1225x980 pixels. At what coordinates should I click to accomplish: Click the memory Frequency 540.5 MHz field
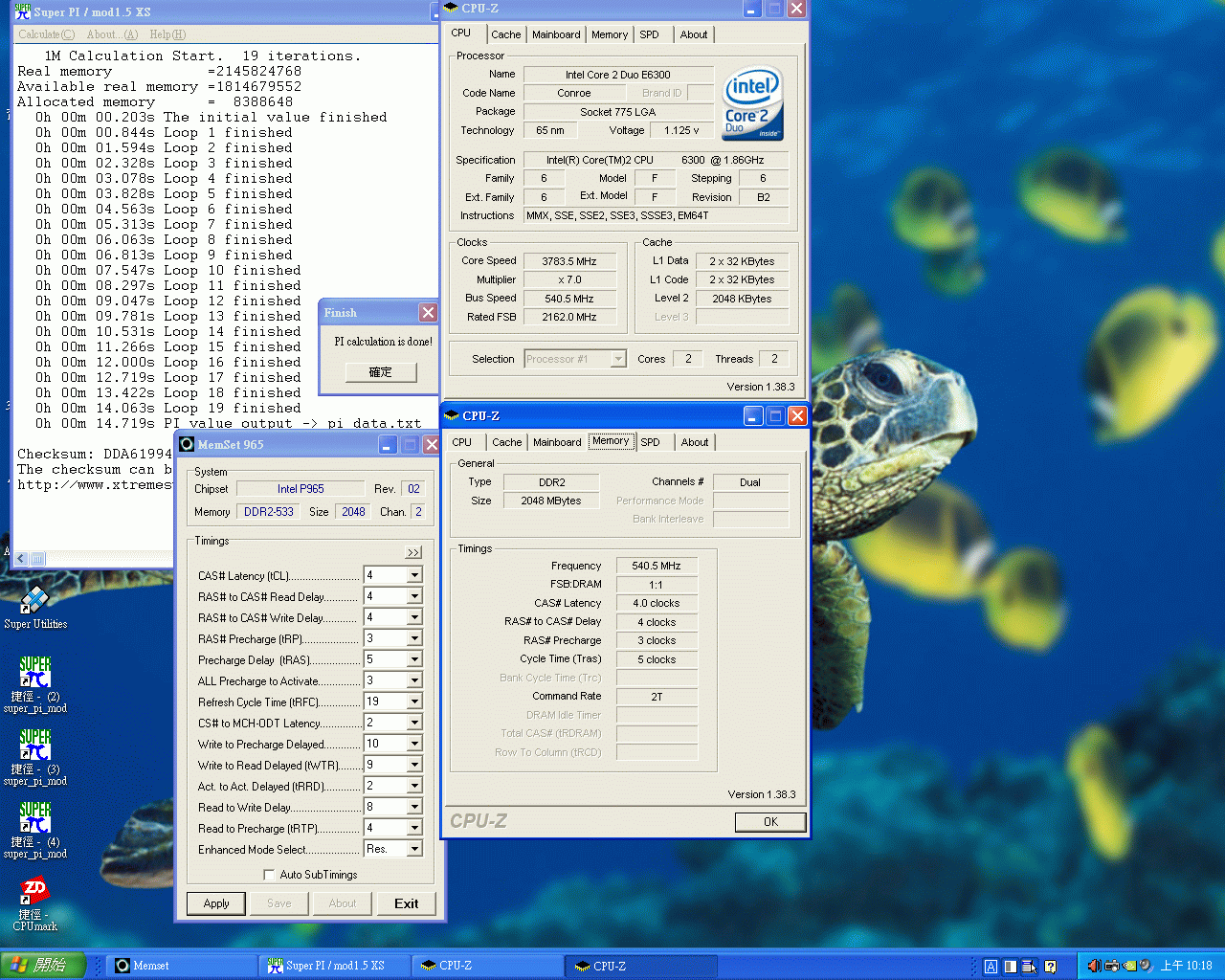tap(657, 566)
